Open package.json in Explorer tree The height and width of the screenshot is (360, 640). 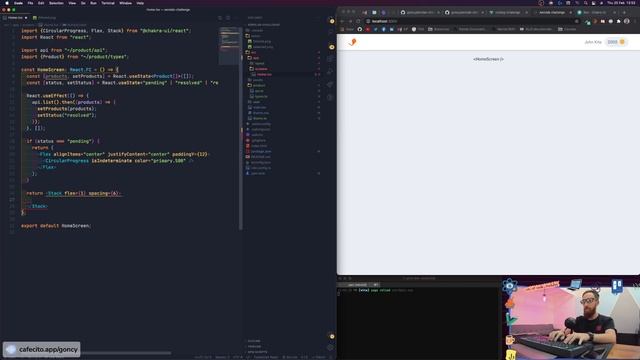[261, 151]
